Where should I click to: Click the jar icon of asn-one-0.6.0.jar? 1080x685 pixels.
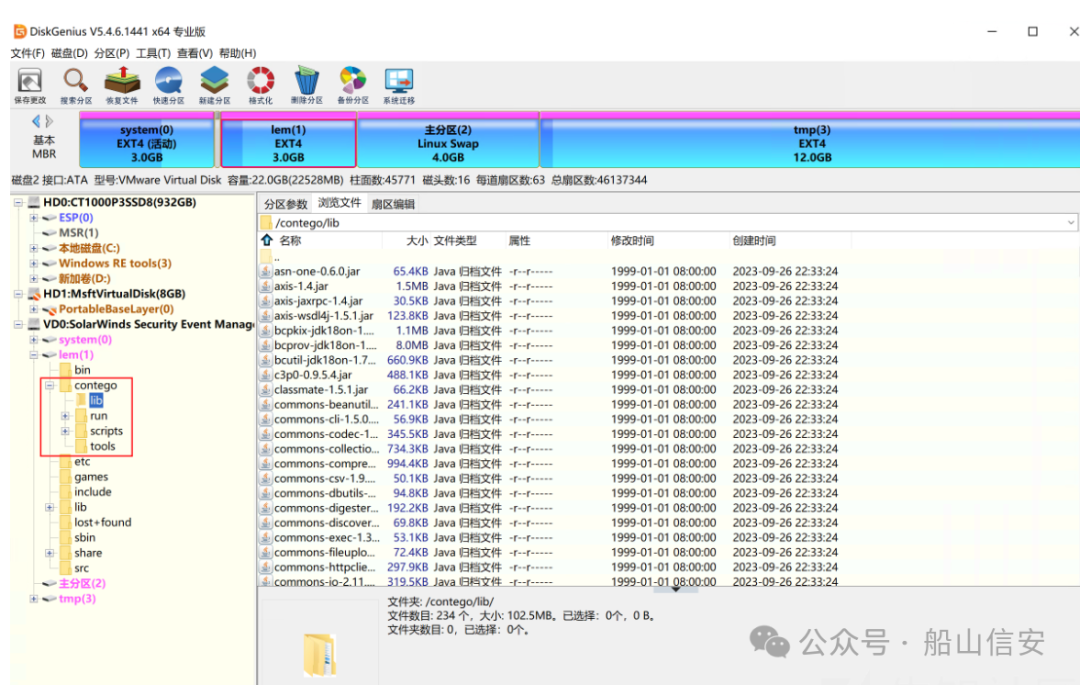tap(265, 271)
